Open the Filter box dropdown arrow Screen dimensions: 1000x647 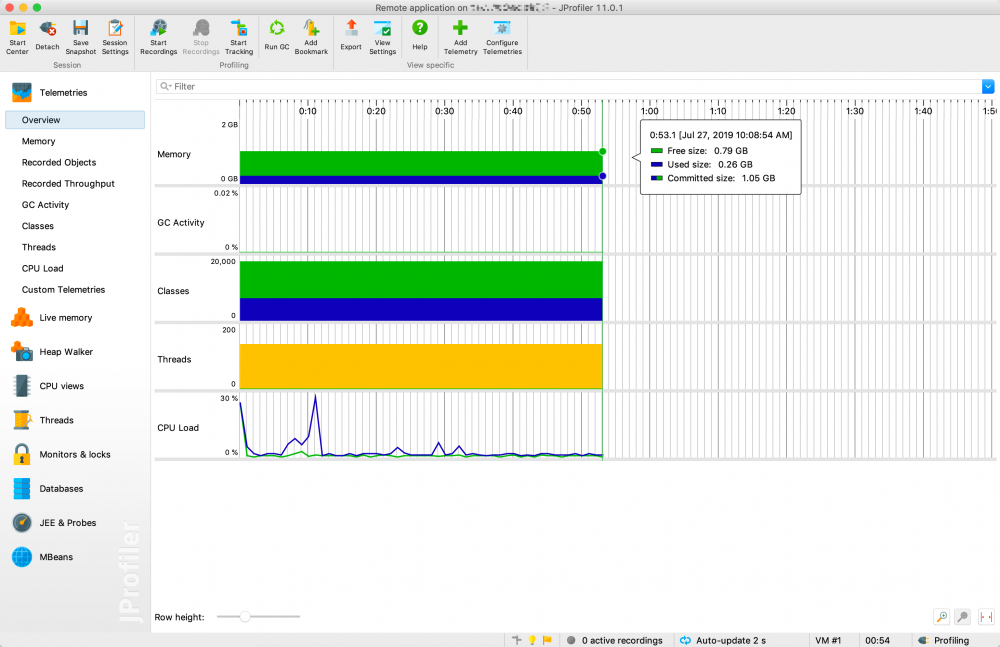[988, 87]
